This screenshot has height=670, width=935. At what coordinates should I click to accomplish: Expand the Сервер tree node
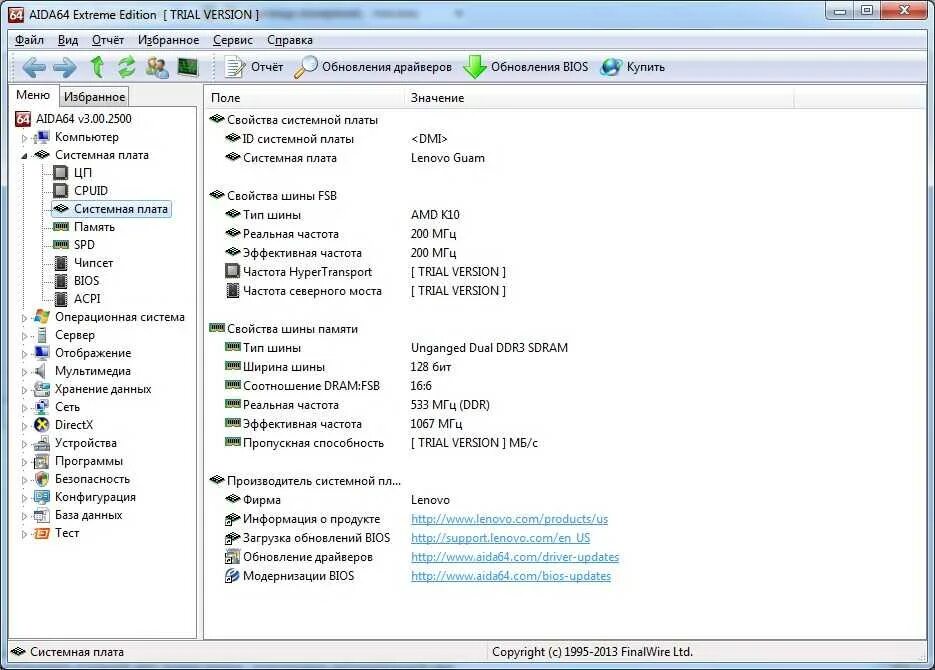[24, 336]
